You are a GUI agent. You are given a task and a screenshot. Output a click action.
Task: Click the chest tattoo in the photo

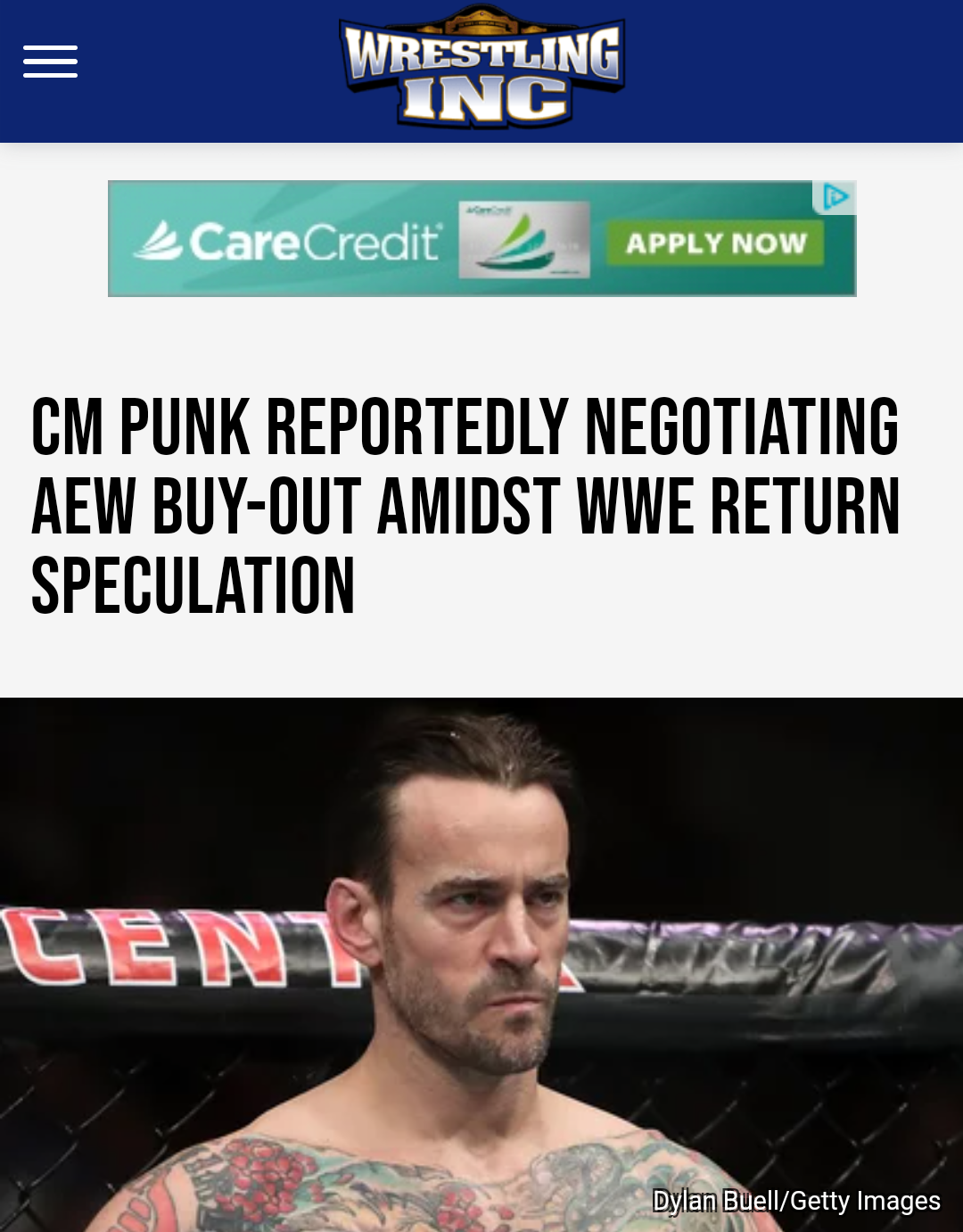pos(357,1187)
